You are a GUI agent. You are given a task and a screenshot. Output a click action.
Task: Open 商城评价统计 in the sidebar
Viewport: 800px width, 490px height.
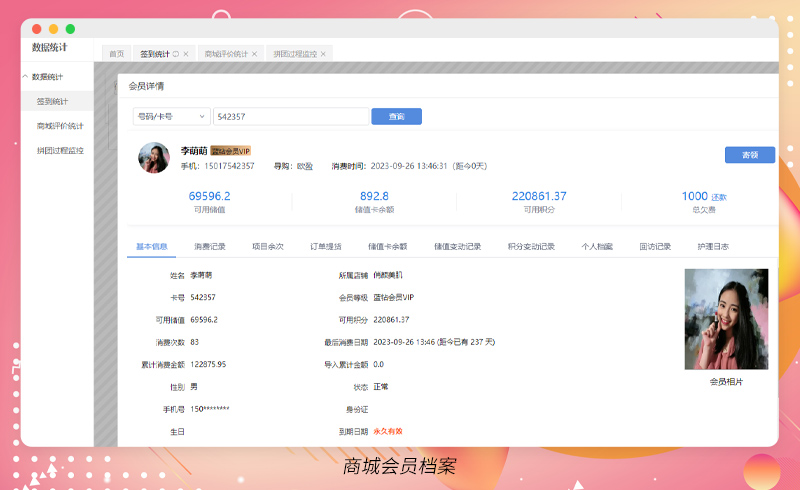pos(60,126)
